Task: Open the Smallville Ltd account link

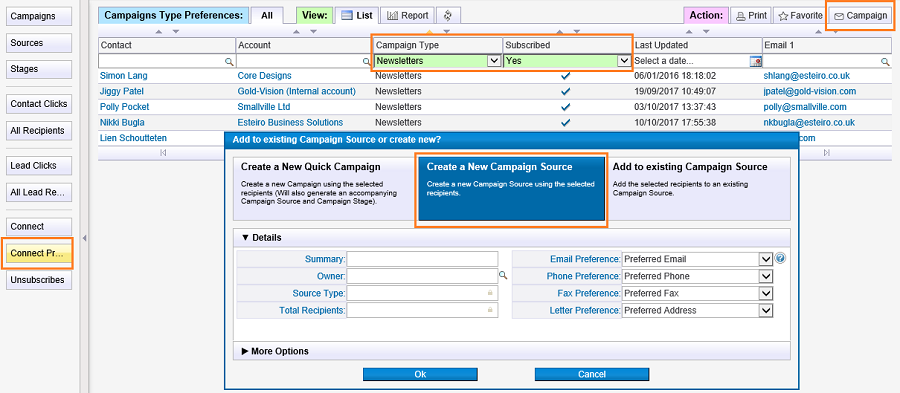Action: click(x=264, y=107)
